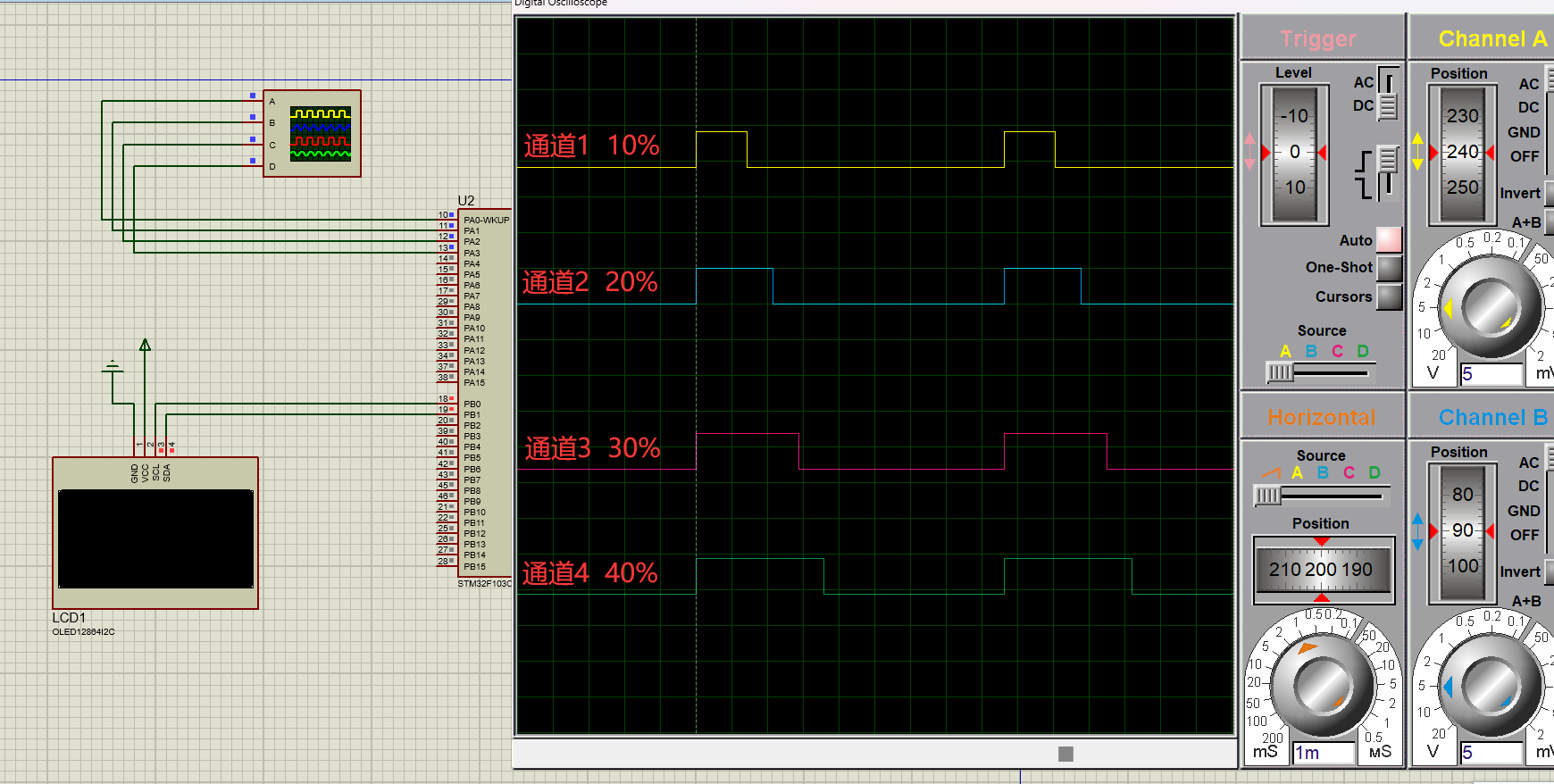1554x784 pixels.
Task: Click the 'PA0-WKUP' pin label on U2
Action: coord(487,220)
